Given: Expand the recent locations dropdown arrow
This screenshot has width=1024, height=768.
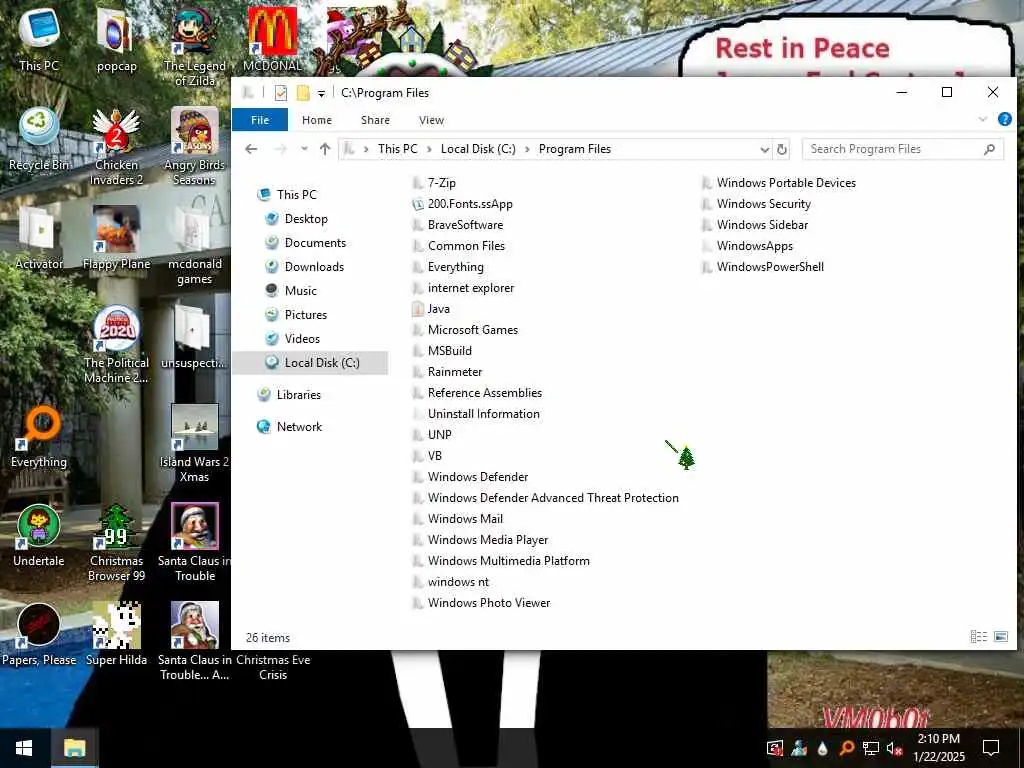Looking at the screenshot, I should [304, 150].
